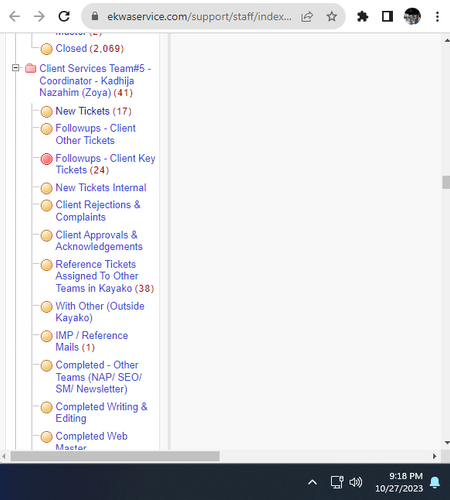The height and width of the screenshot is (500, 450).
Task: Show hidden icons in the system tray
Action: coord(312,482)
